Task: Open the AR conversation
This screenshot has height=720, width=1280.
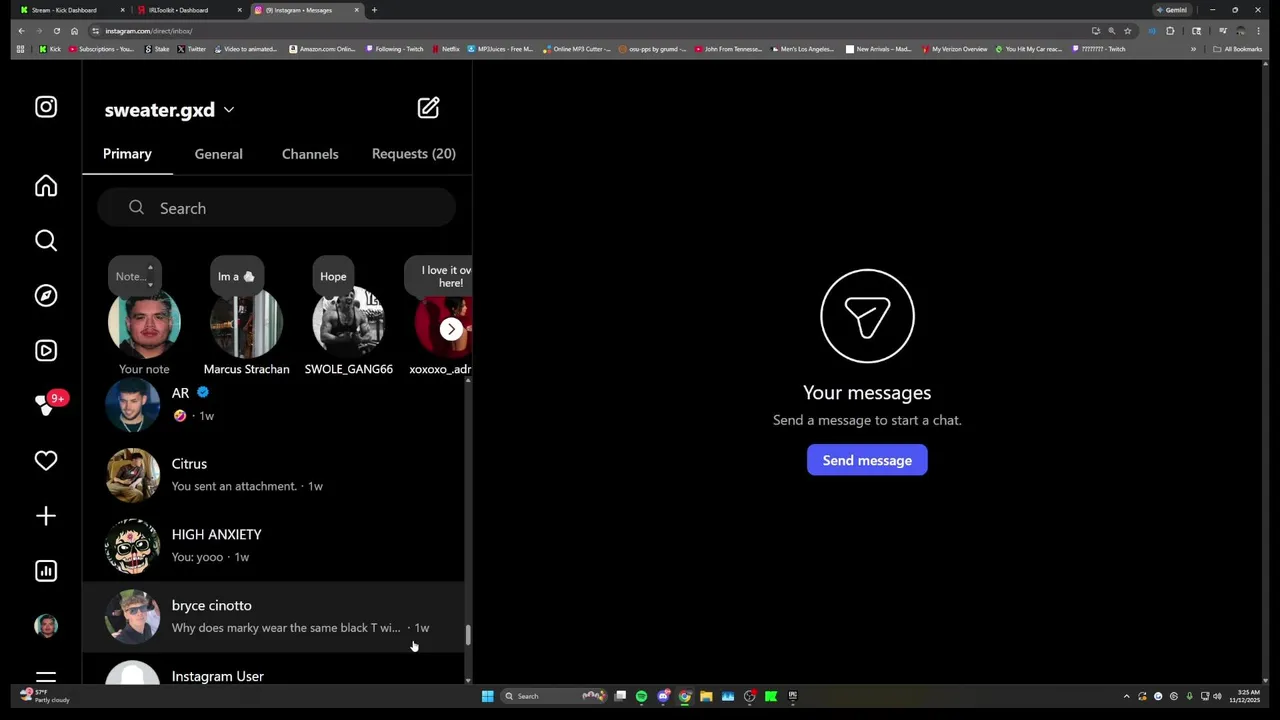Action: point(273,404)
